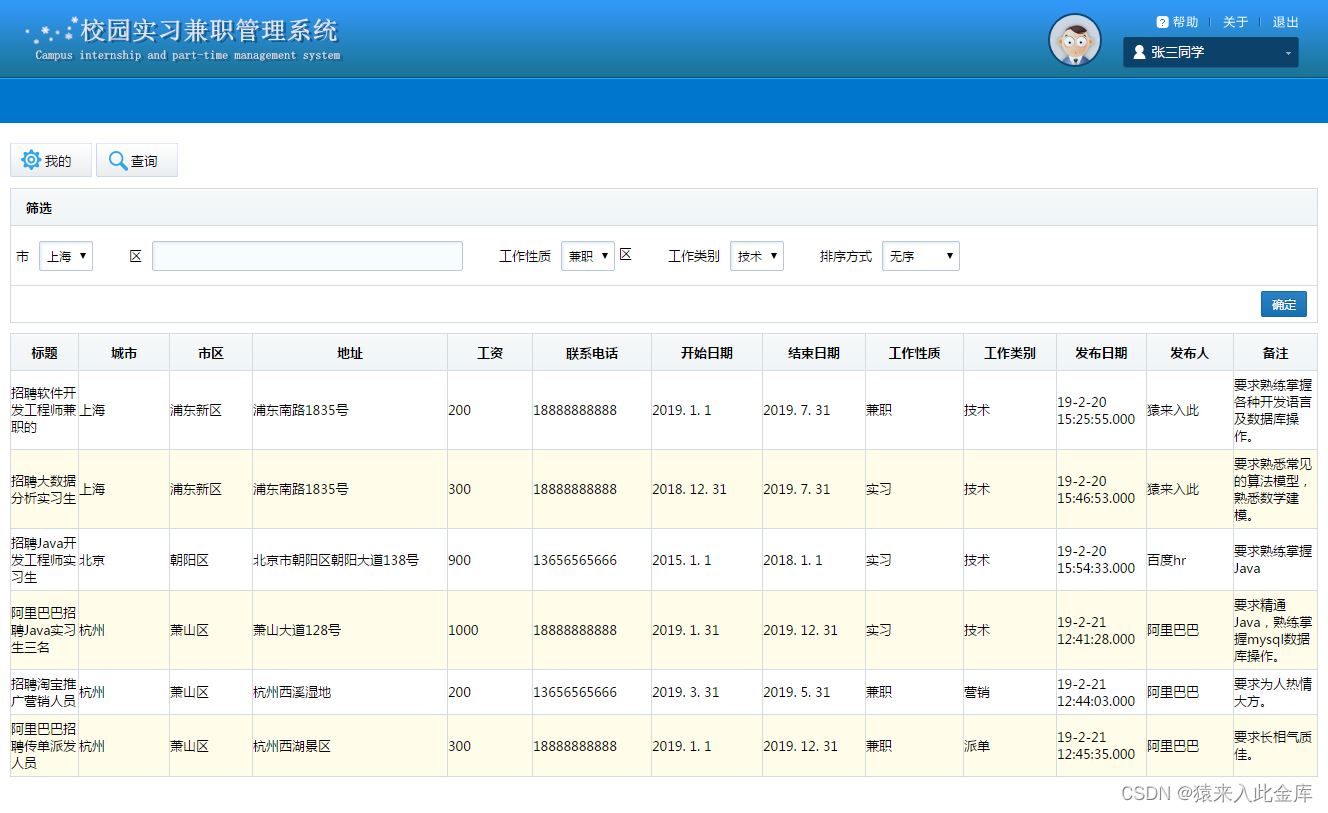This screenshot has width=1328, height=813.
Task: Click the 地址 column header
Action: pyautogui.click(x=350, y=353)
